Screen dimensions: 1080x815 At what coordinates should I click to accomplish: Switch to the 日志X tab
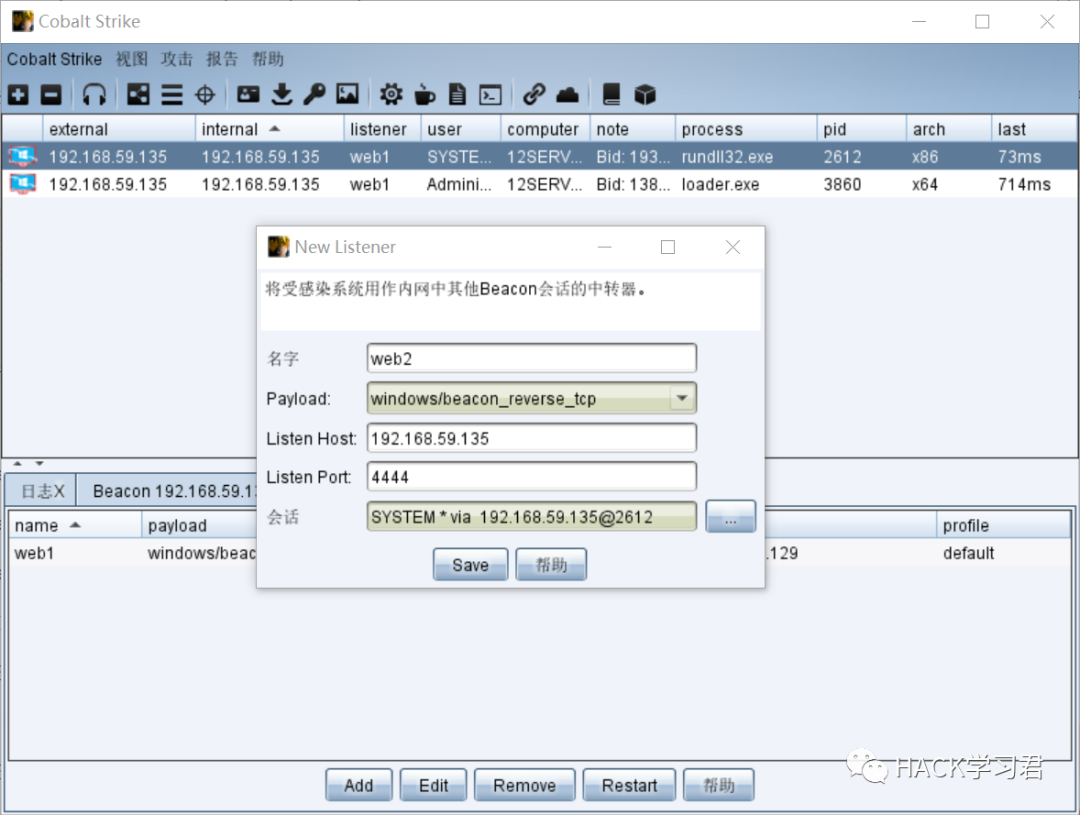[41, 491]
